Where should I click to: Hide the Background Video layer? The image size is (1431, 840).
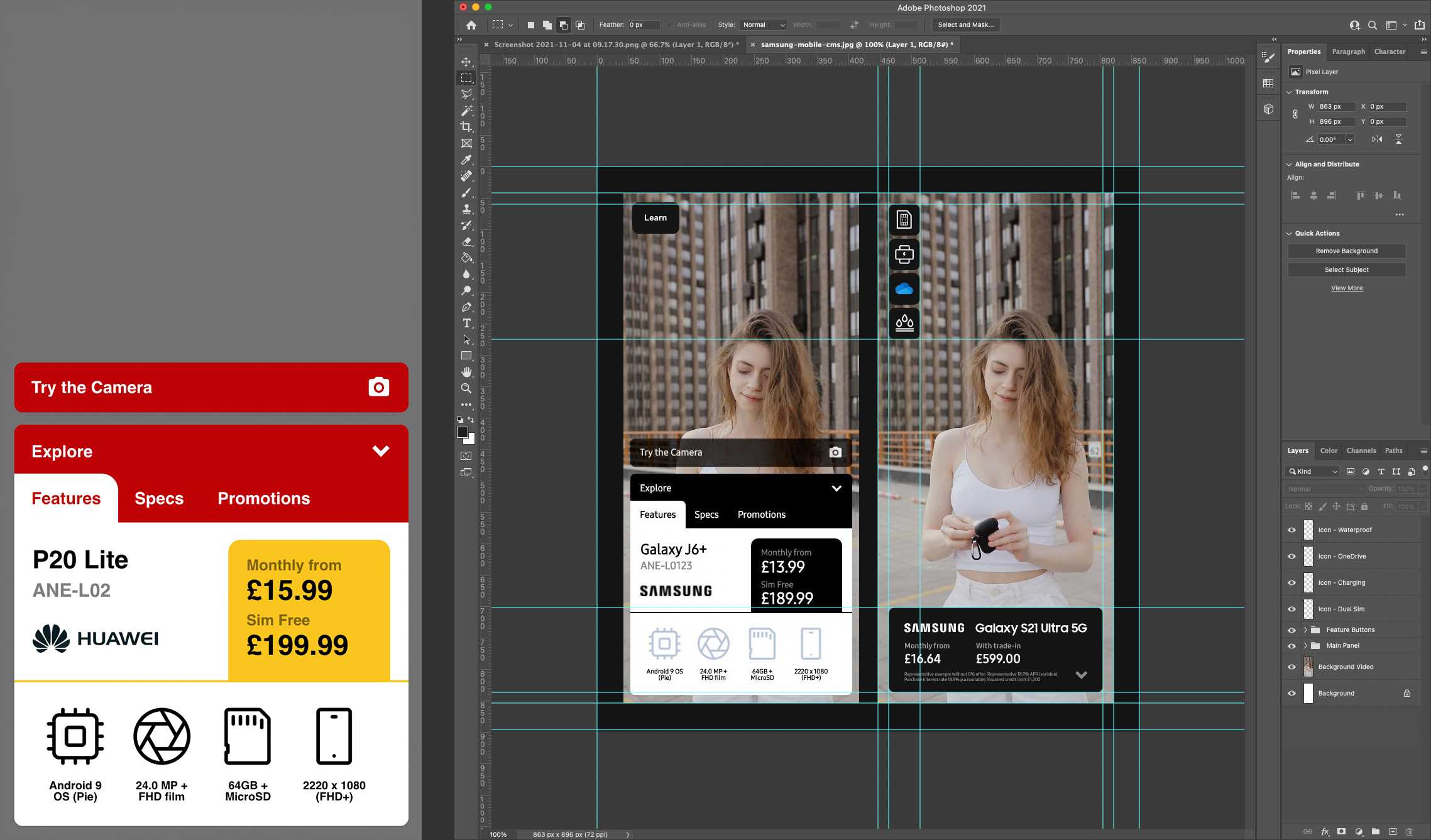tap(1291, 667)
